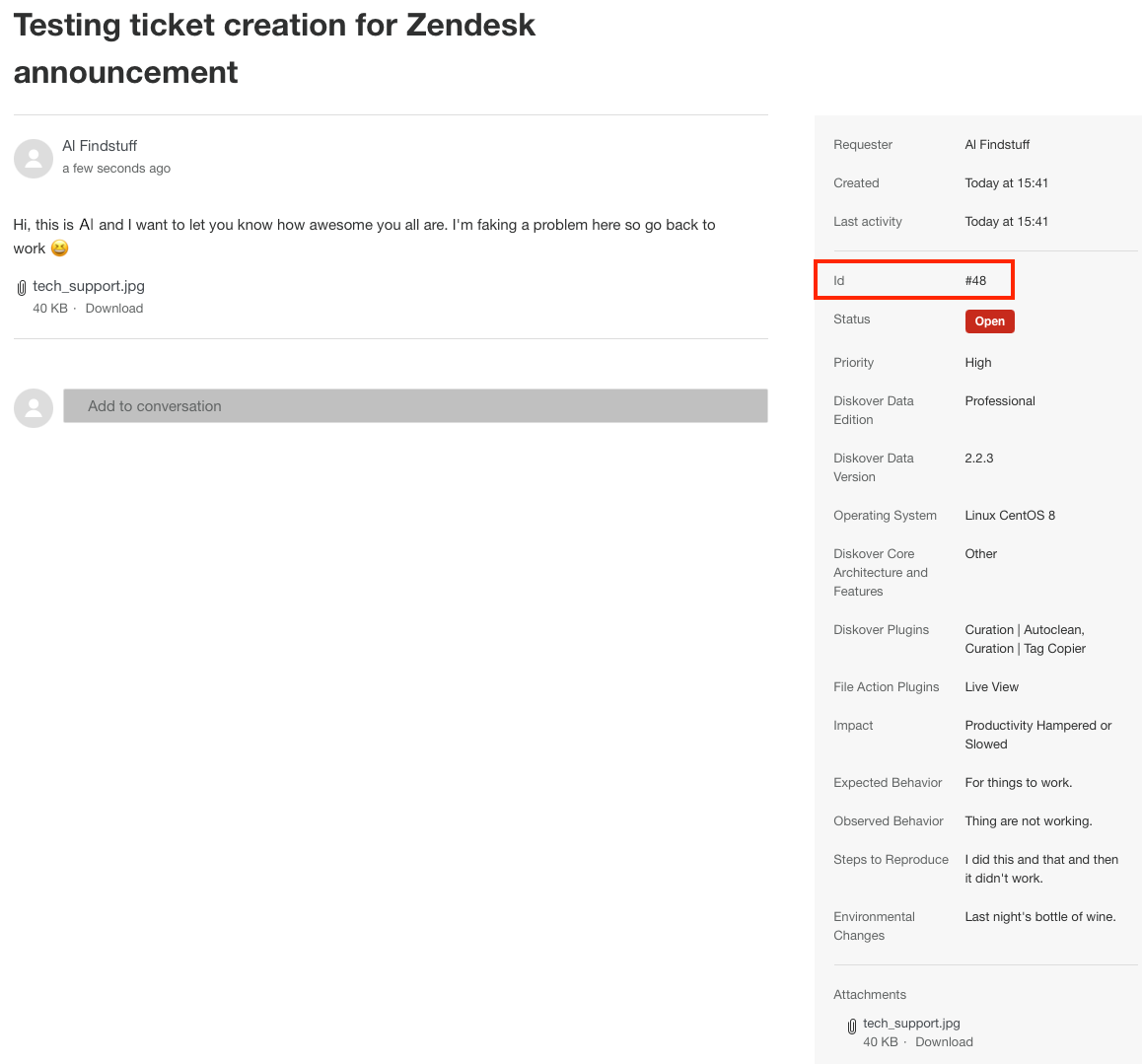Click the blank avatar next to the reply box
Screen dimensions: 1142x1064
pyautogui.click(x=33, y=407)
